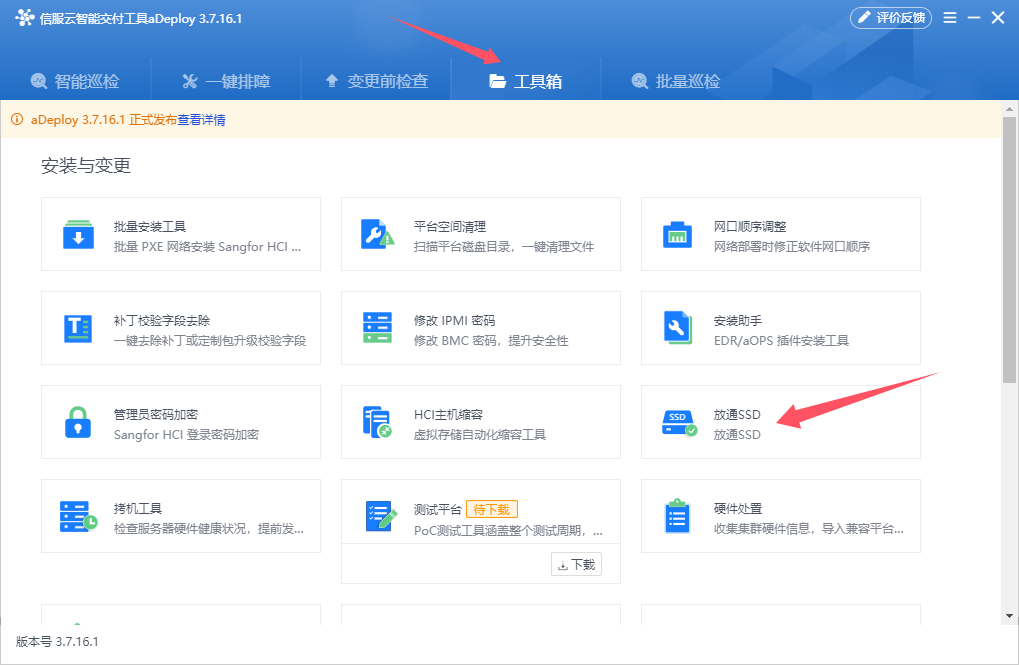This screenshot has width=1019, height=665.
Task: Click the 待下载 badge on 测试平台
Action: point(492,509)
